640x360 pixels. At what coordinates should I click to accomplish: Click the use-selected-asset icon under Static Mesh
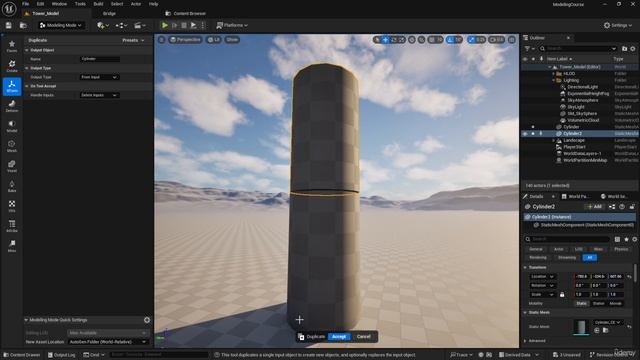pyautogui.click(x=597, y=330)
